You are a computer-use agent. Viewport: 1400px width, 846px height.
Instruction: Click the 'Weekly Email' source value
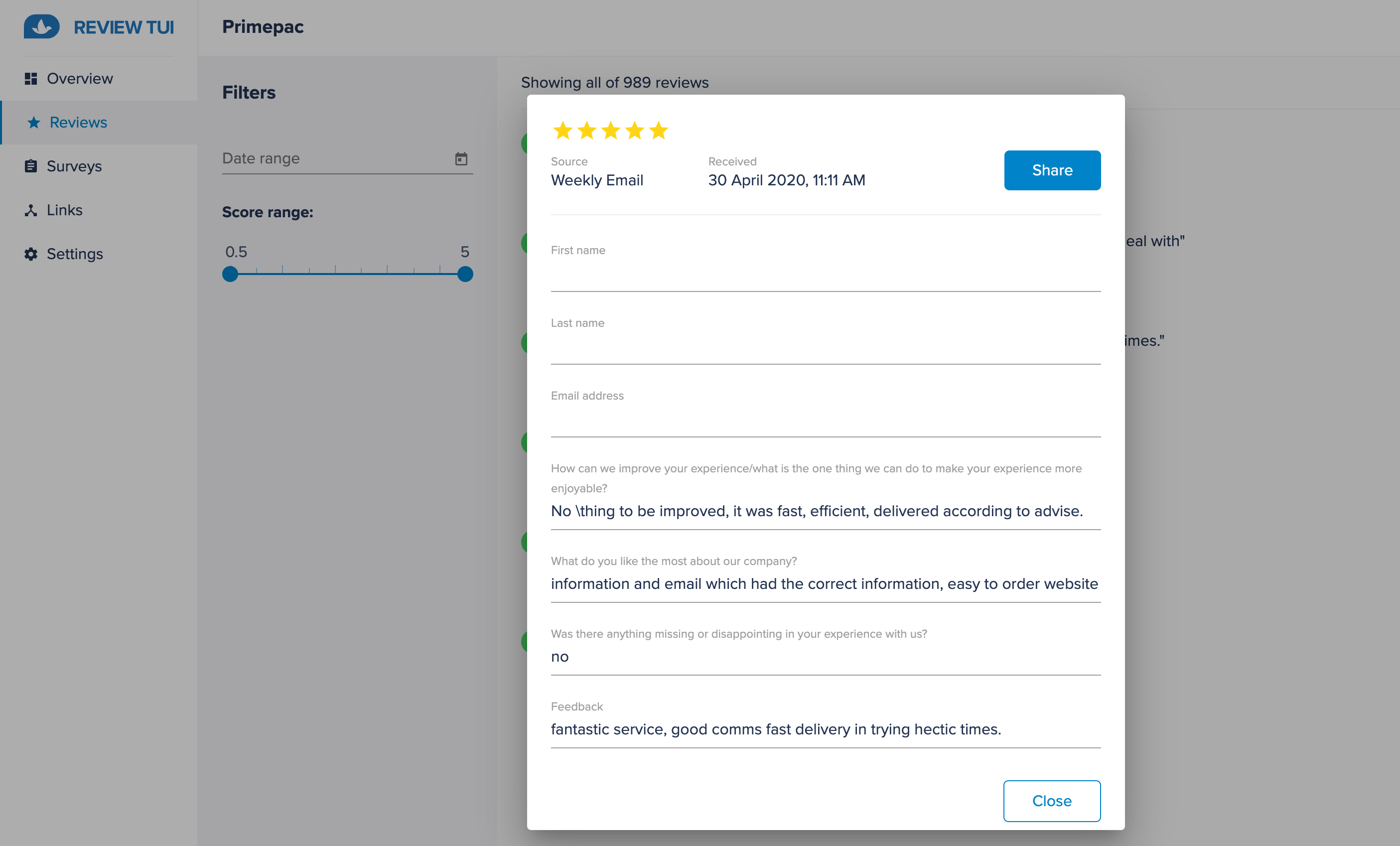(597, 180)
